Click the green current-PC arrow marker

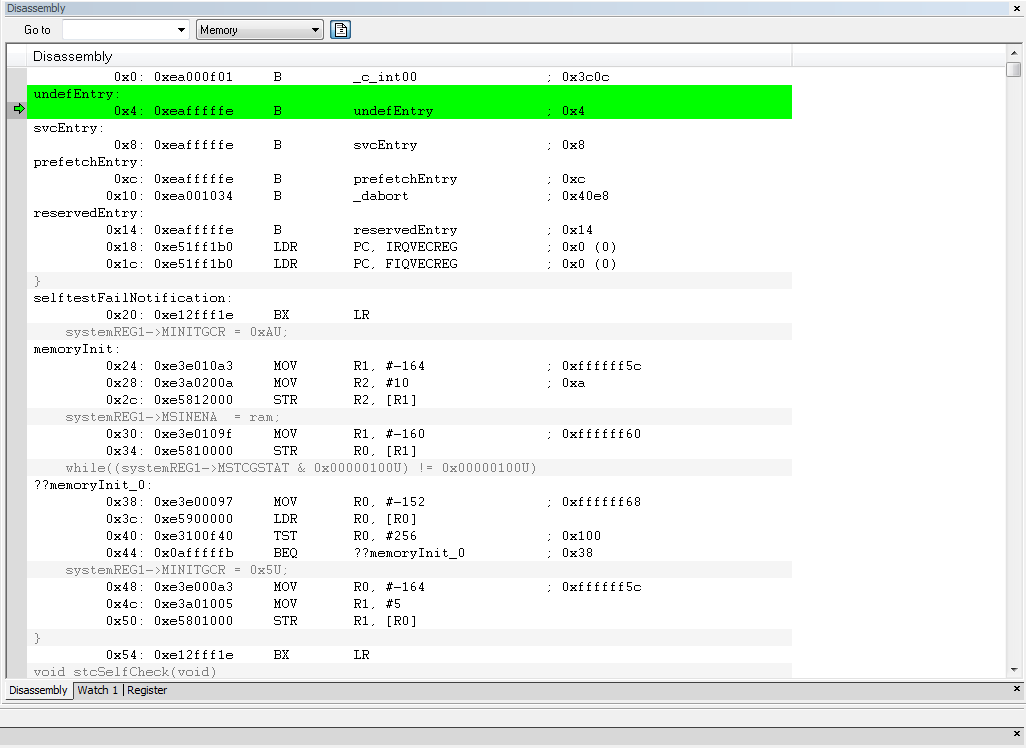(x=19, y=109)
